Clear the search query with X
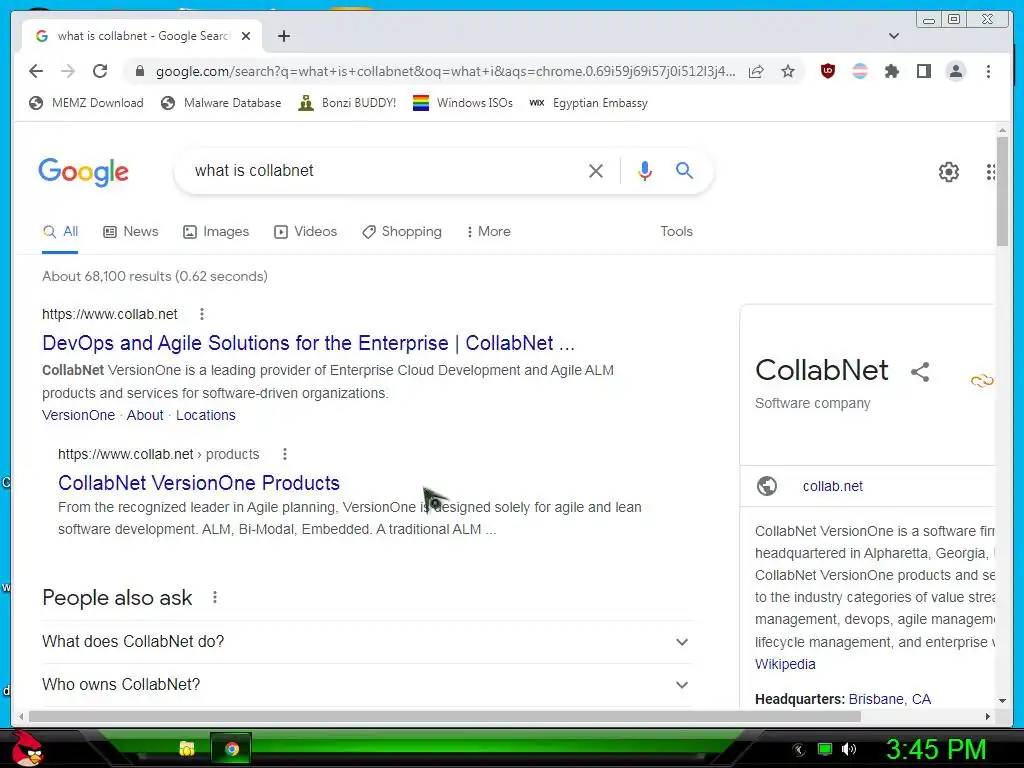 pos(596,171)
